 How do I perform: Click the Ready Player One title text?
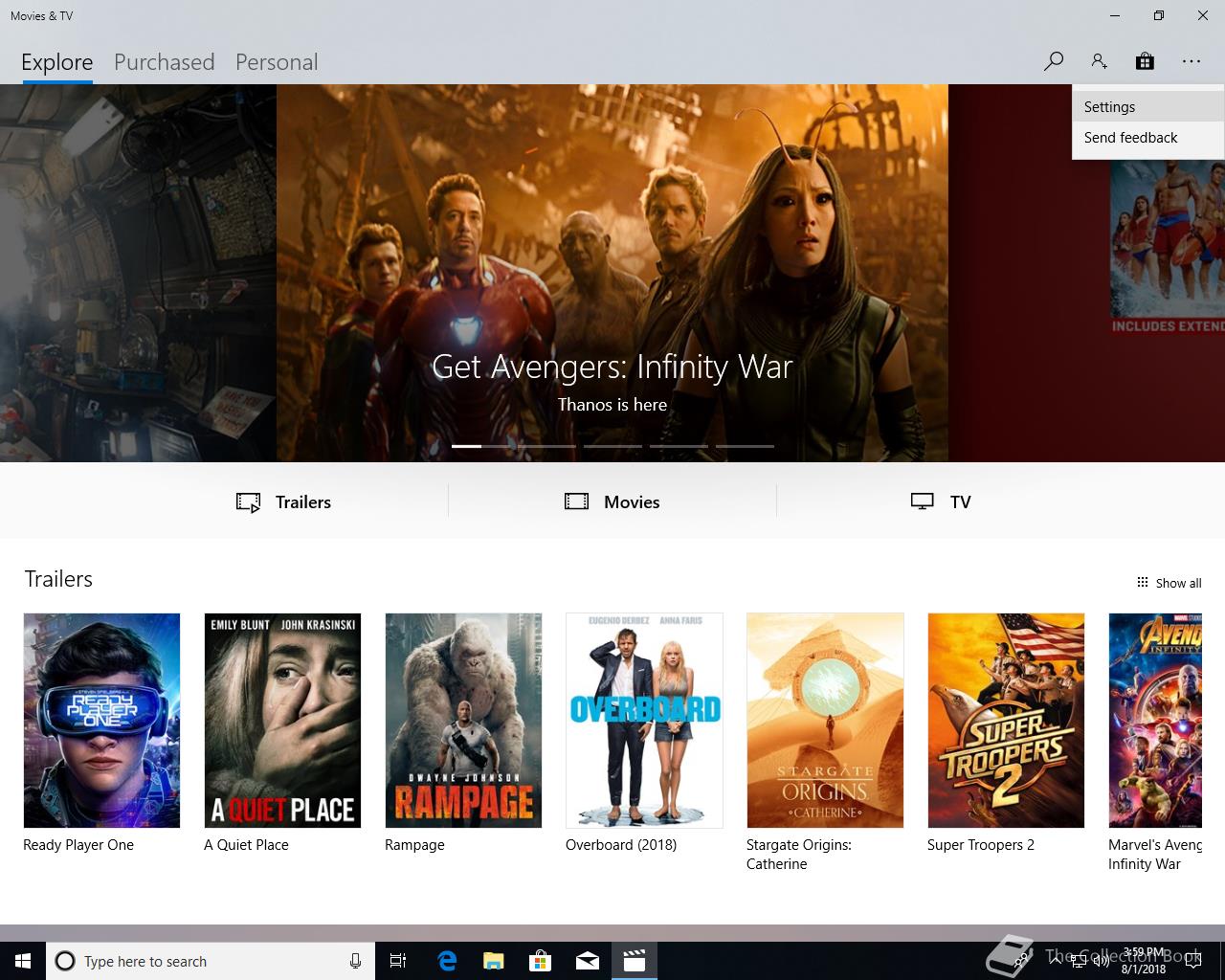pyautogui.click(x=78, y=845)
